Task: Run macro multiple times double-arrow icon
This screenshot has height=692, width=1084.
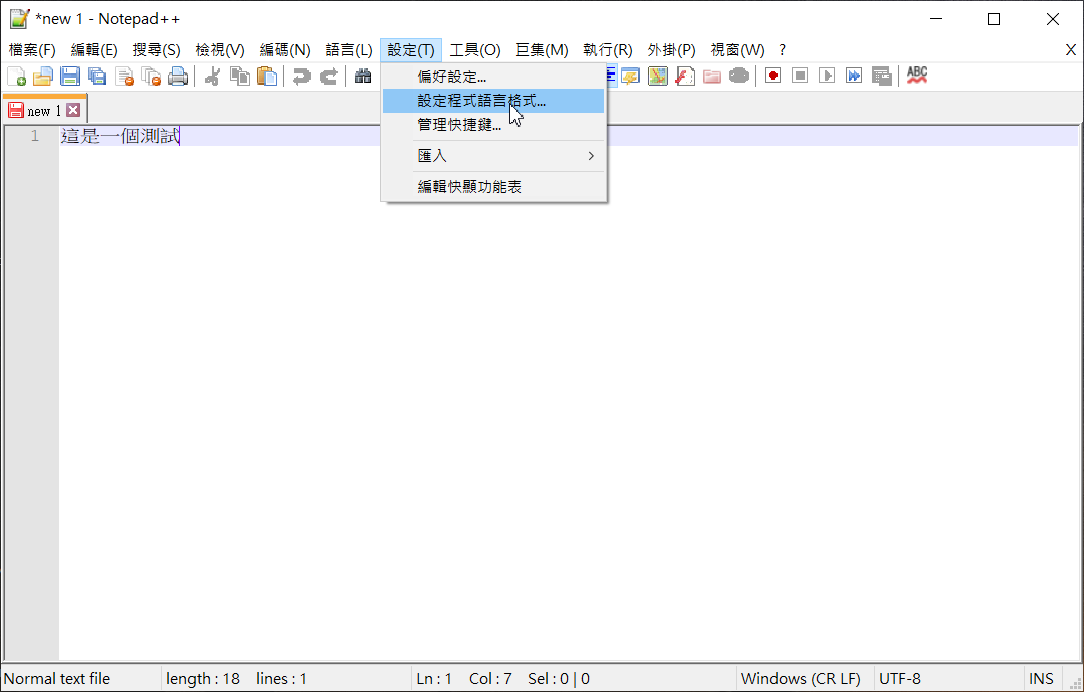Action: point(854,76)
